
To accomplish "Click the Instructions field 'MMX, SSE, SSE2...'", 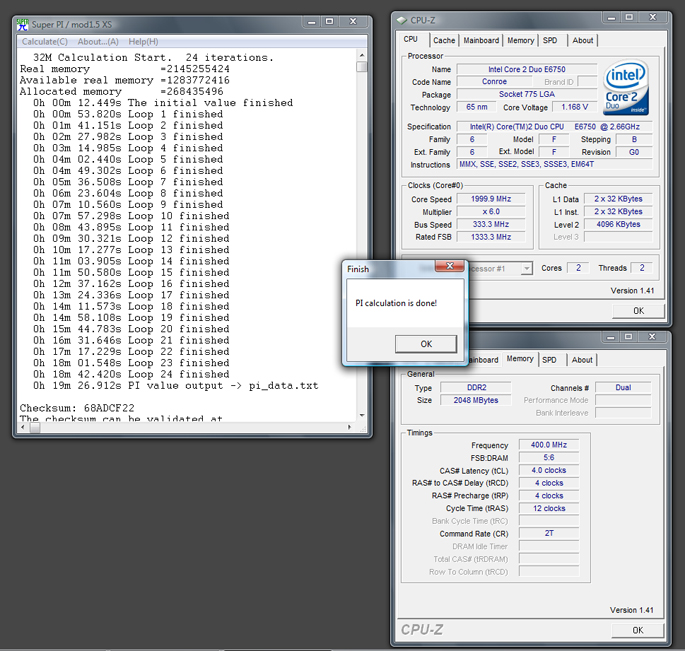I will point(555,164).
